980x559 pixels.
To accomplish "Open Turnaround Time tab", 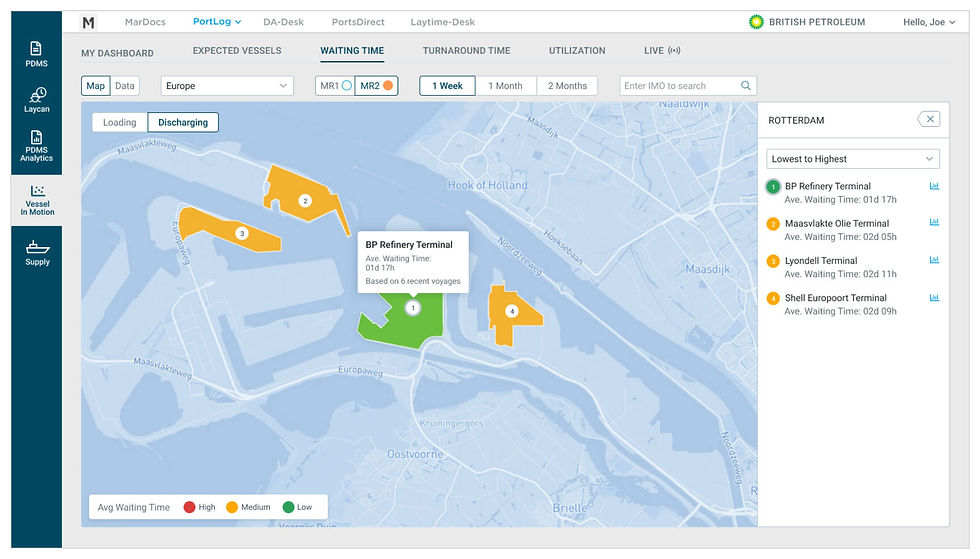I will (x=466, y=51).
